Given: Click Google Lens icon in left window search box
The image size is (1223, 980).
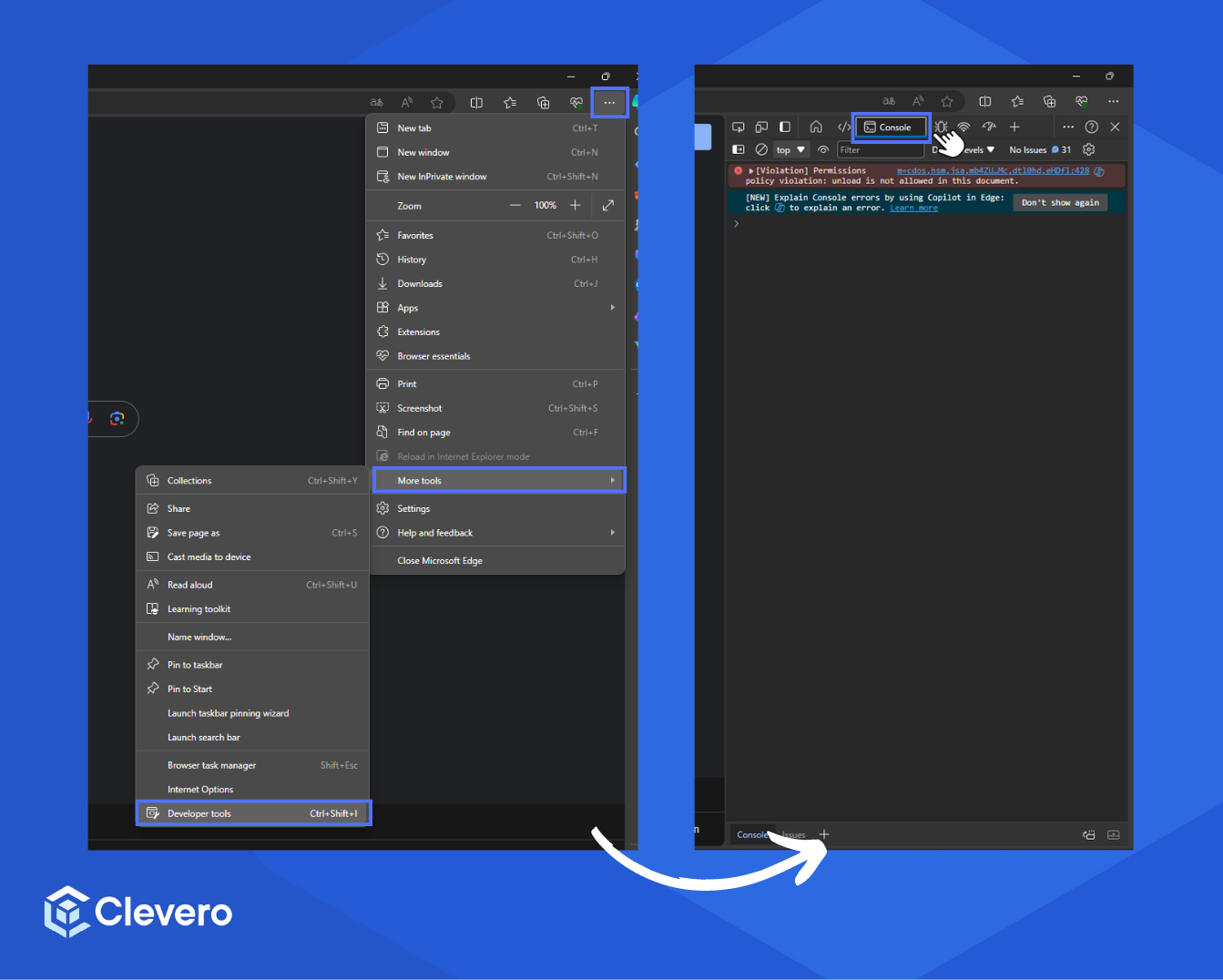Looking at the screenshot, I should click(x=117, y=419).
